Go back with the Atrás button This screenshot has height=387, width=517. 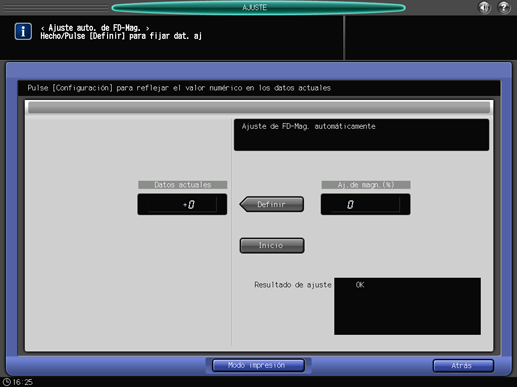point(463,366)
